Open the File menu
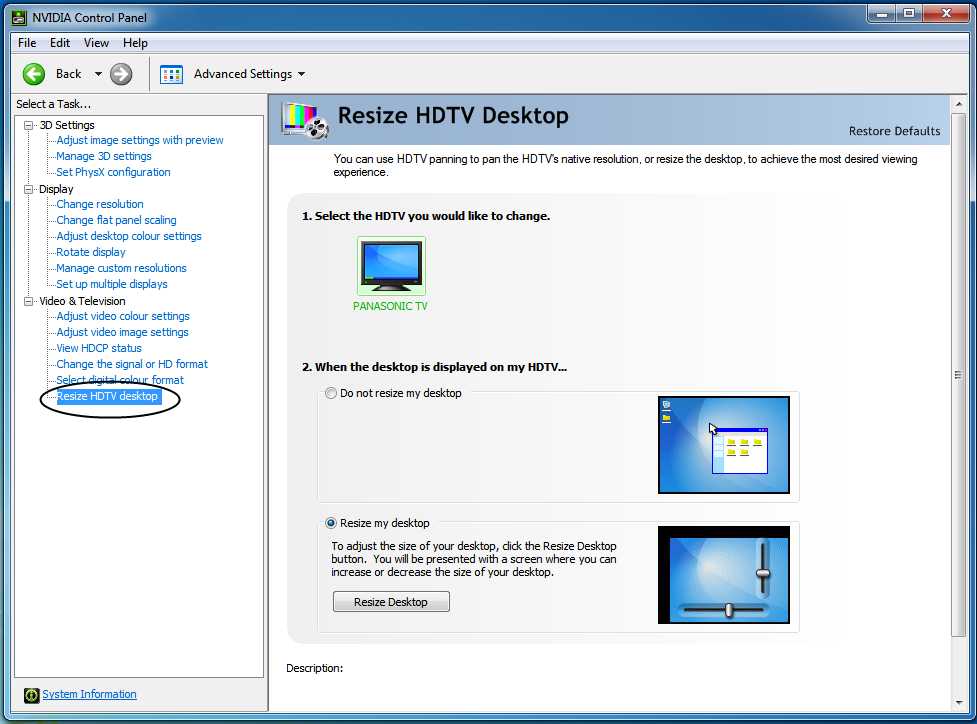 click(x=27, y=43)
